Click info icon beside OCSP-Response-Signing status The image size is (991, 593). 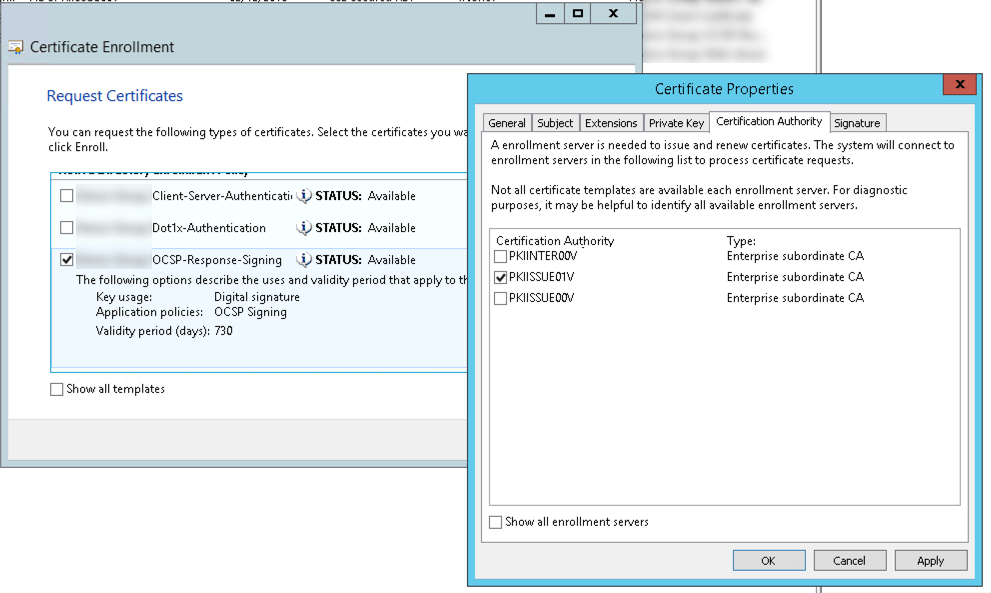coord(304,260)
